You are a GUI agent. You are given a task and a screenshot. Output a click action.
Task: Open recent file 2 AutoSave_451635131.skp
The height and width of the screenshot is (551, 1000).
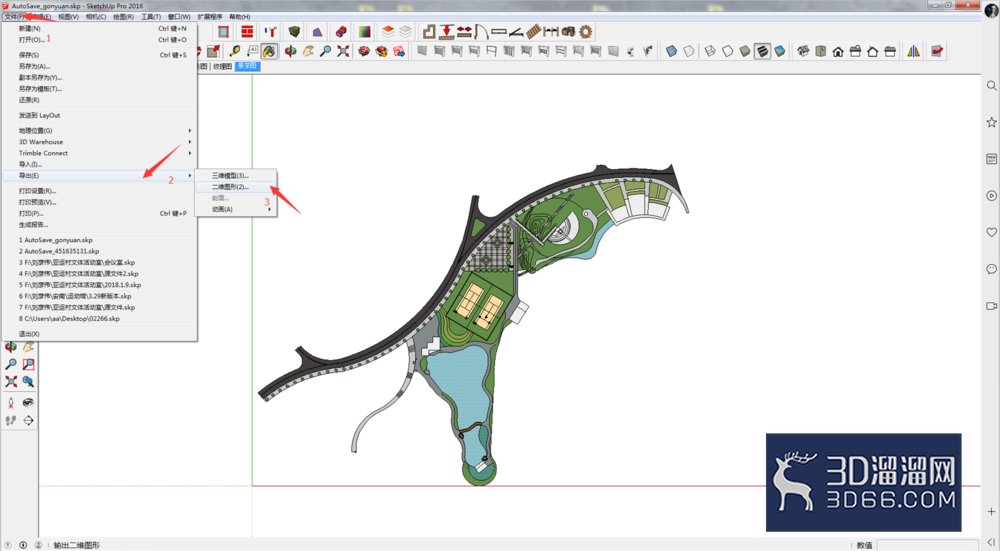point(99,251)
